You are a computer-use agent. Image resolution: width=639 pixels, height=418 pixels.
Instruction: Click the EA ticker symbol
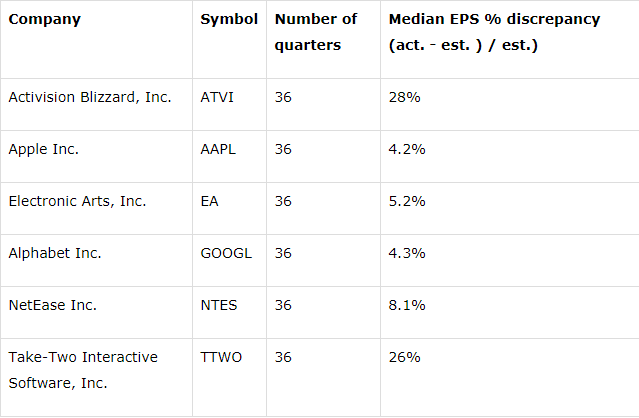click(x=209, y=201)
